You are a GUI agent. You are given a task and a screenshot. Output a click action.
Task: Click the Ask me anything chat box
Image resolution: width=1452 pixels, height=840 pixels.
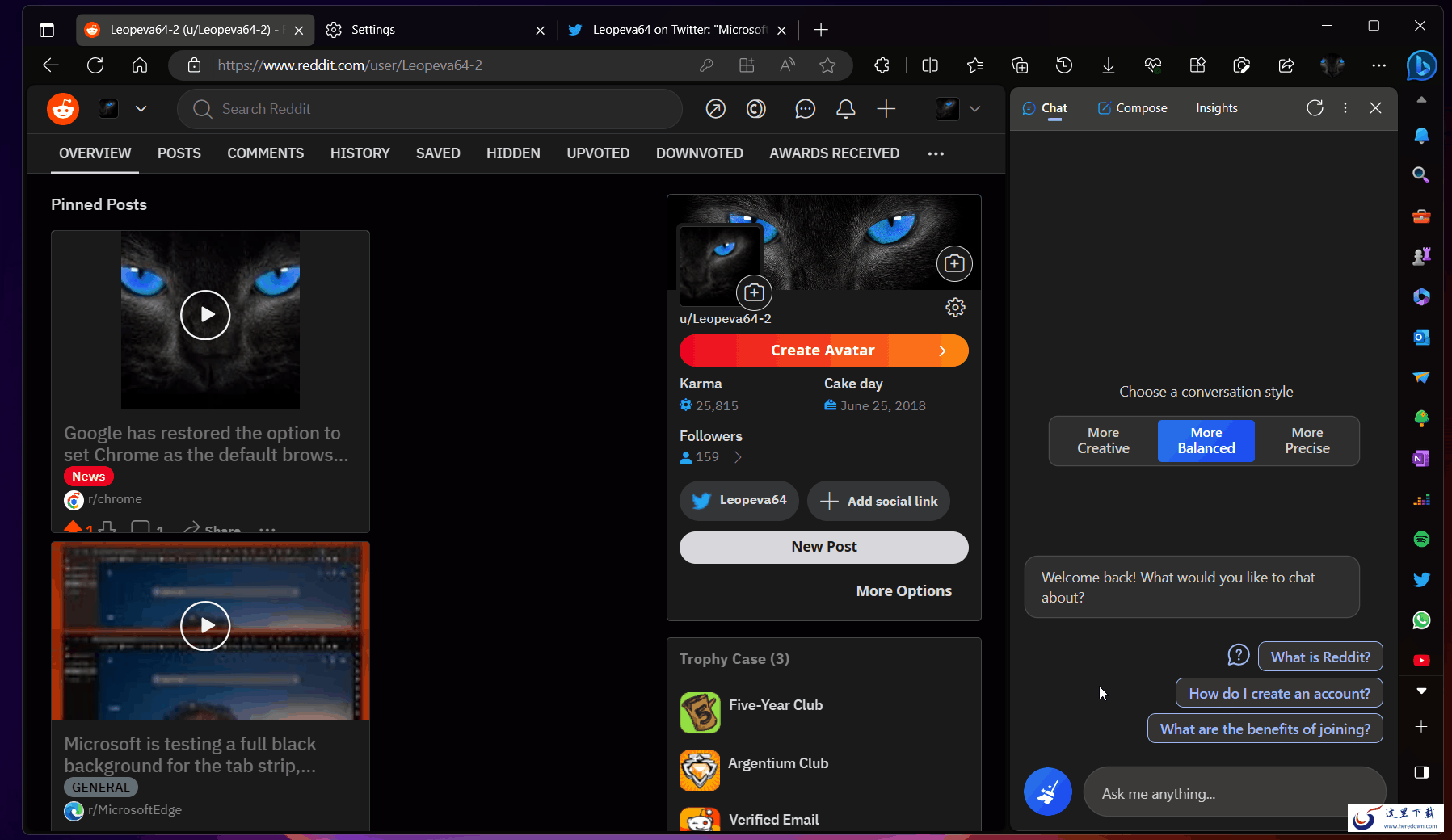(x=1234, y=793)
